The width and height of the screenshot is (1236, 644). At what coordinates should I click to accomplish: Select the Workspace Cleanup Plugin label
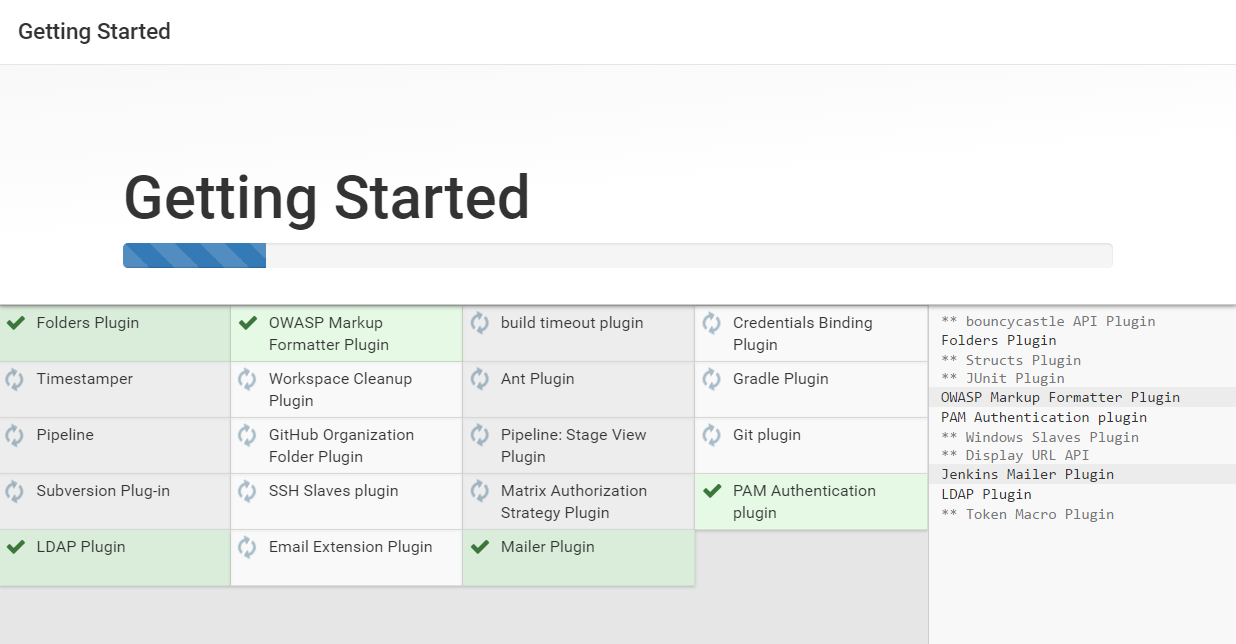coord(340,390)
